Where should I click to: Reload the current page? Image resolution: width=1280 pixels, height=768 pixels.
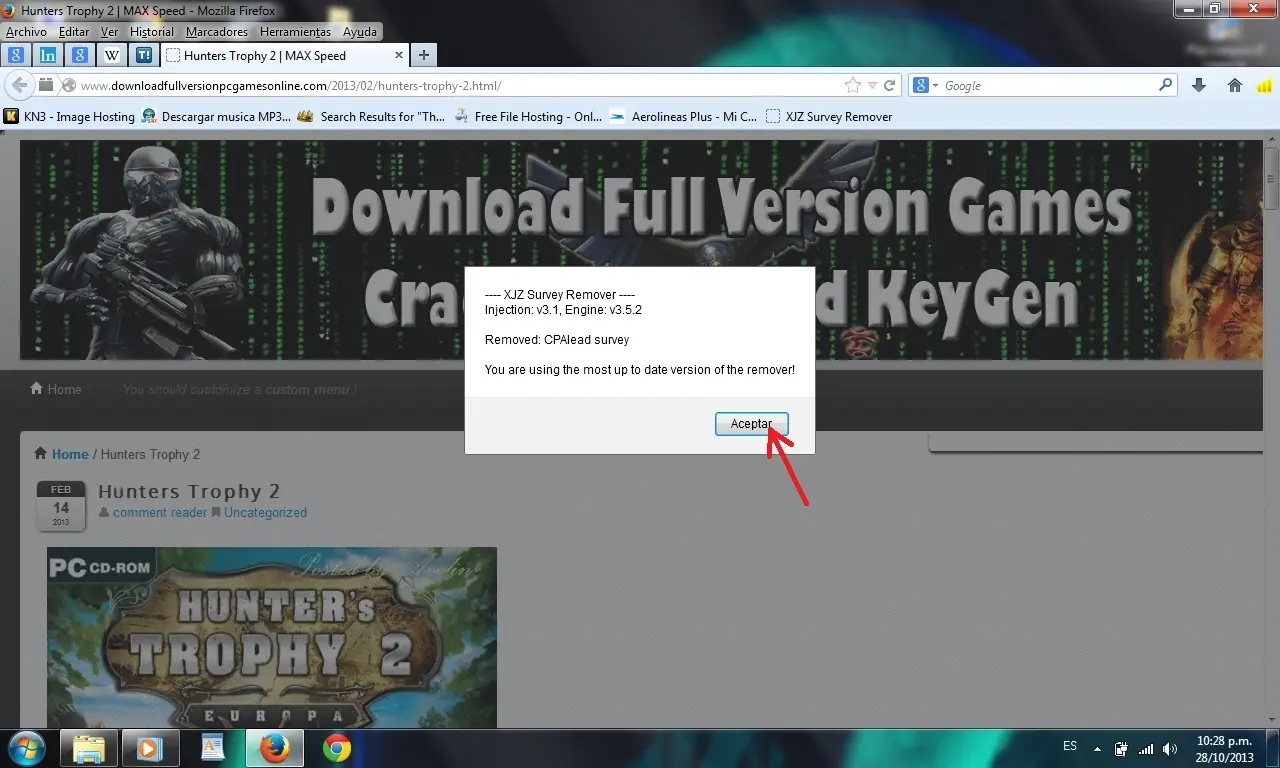click(x=889, y=86)
